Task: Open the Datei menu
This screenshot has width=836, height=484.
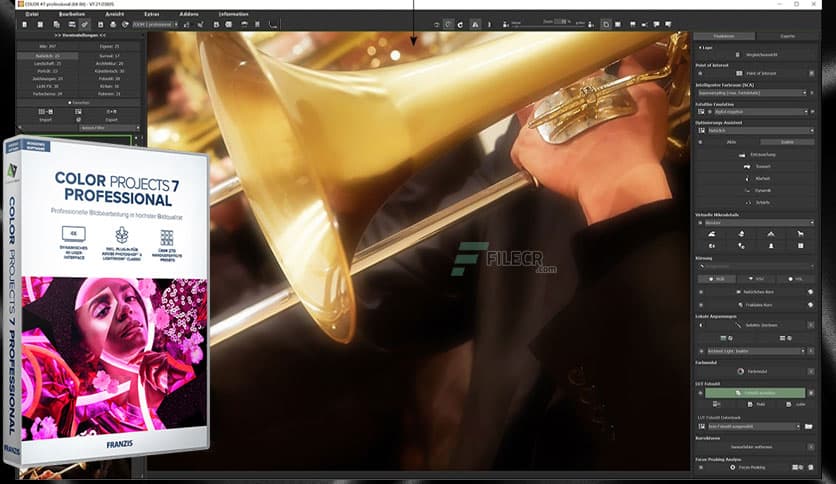Action: point(32,14)
